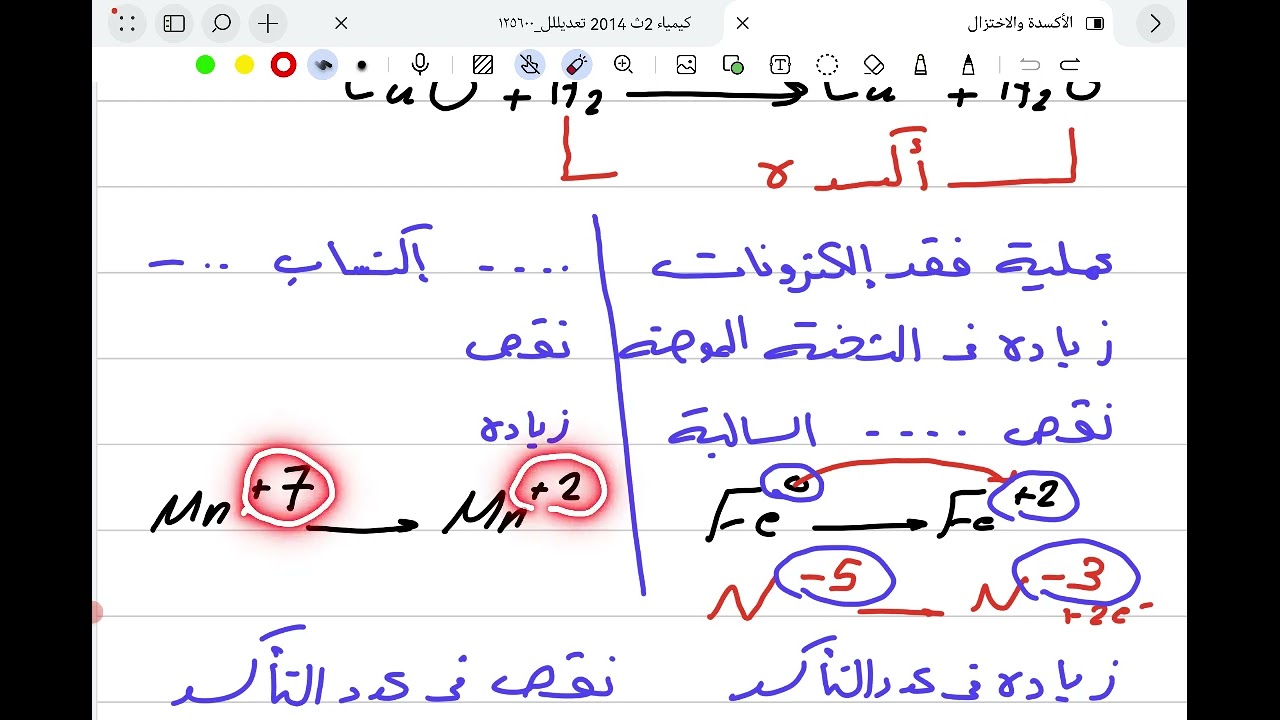Image resolution: width=1280 pixels, height=720 pixels.
Task: Open the shapes tool
Action: point(733,65)
